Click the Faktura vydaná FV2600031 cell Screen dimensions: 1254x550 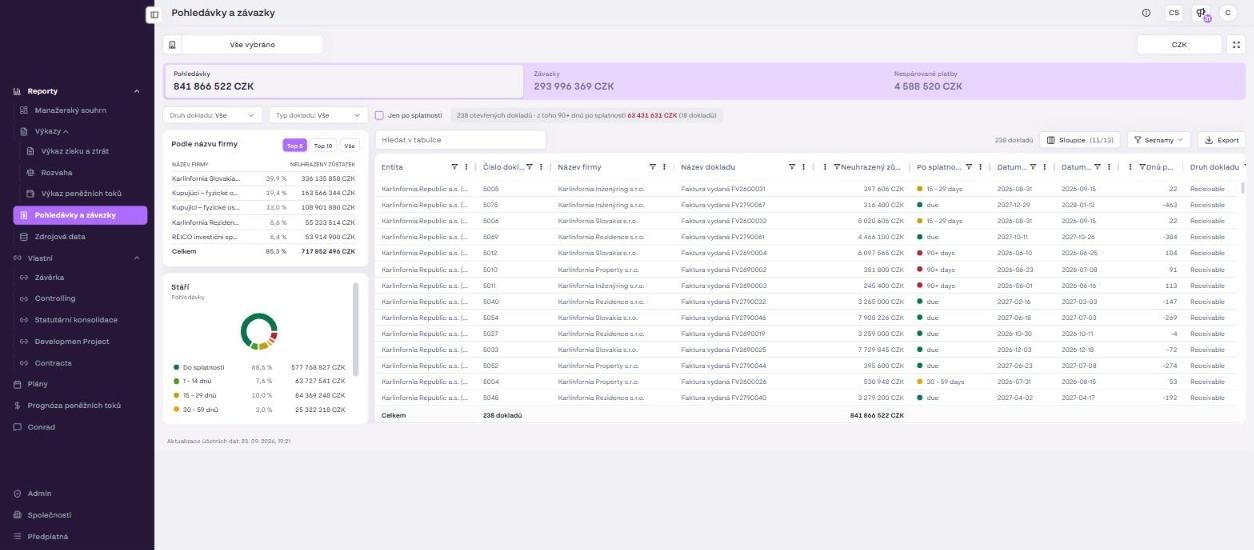(x=724, y=188)
